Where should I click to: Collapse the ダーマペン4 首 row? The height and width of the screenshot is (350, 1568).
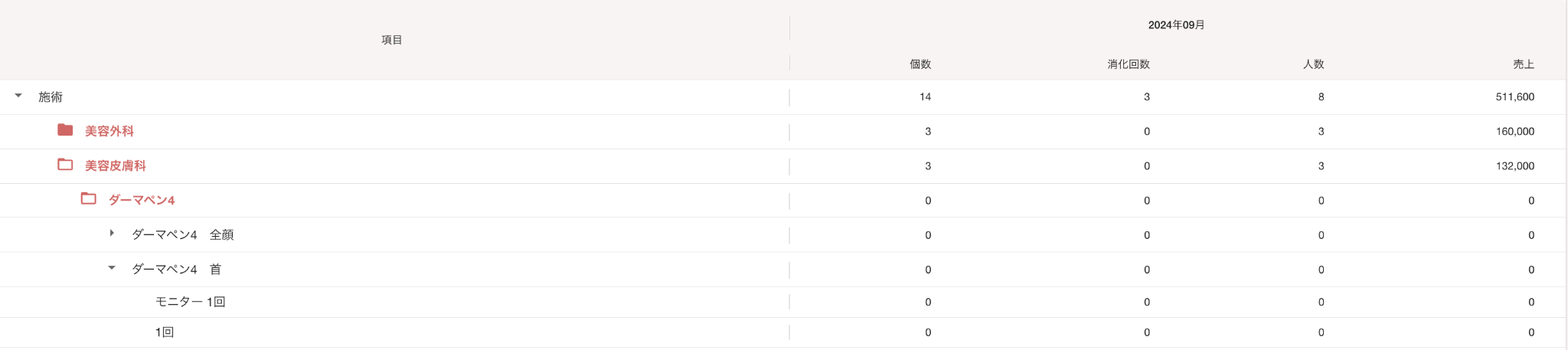(x=112, y=268)
